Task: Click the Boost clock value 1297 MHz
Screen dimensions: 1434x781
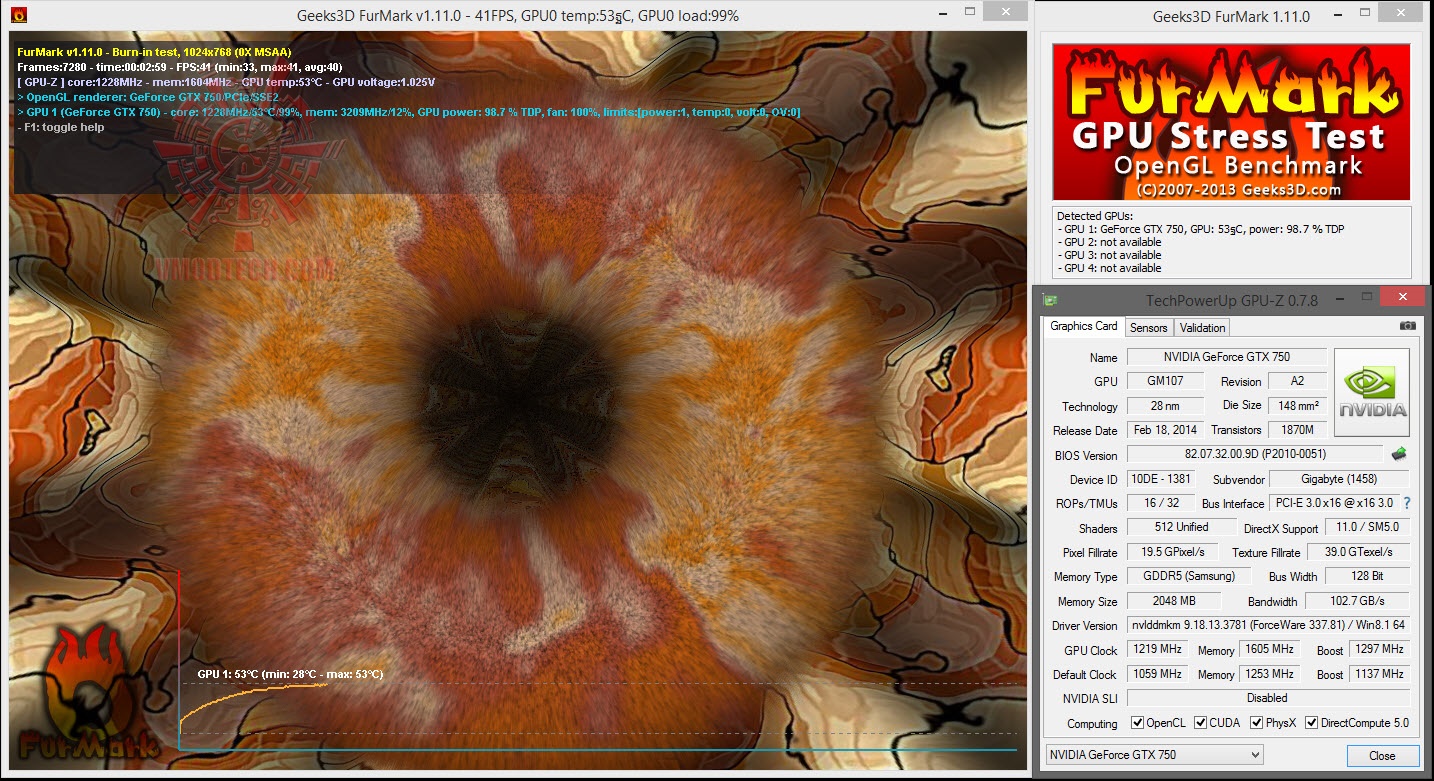Action: (1380, 649)
